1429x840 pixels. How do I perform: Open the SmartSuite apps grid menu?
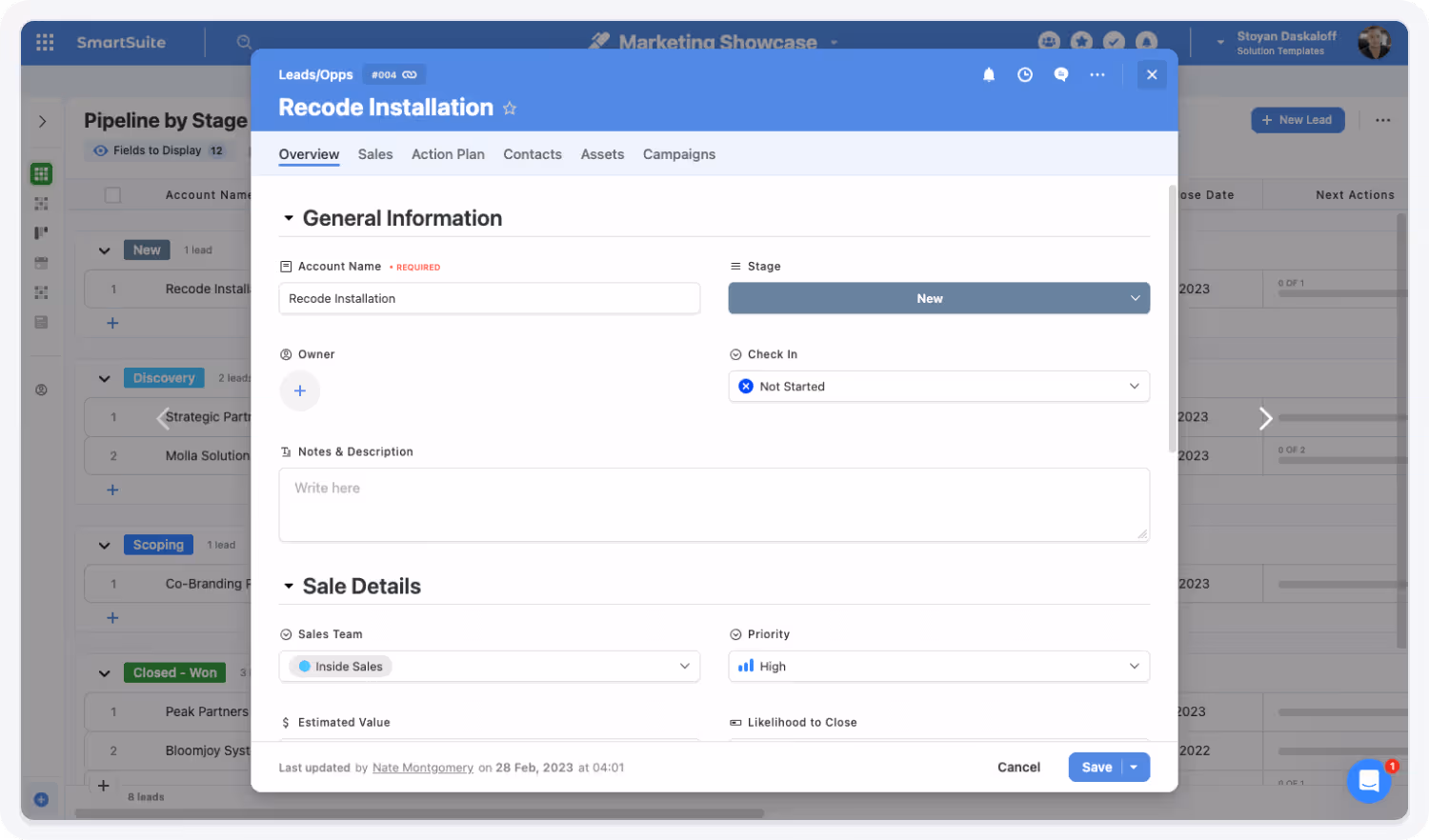[45, 42]
